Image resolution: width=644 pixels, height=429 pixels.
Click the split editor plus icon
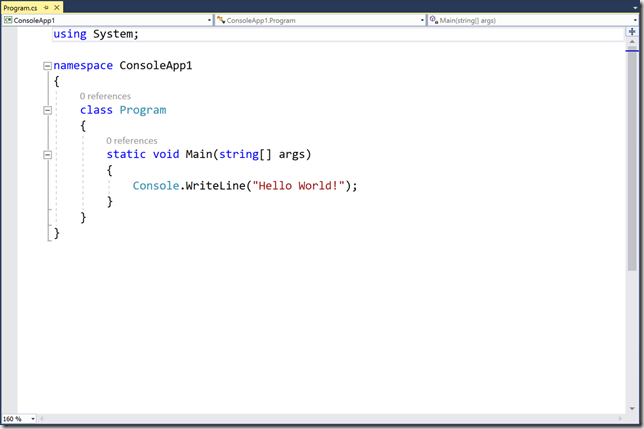click(632, 32)
